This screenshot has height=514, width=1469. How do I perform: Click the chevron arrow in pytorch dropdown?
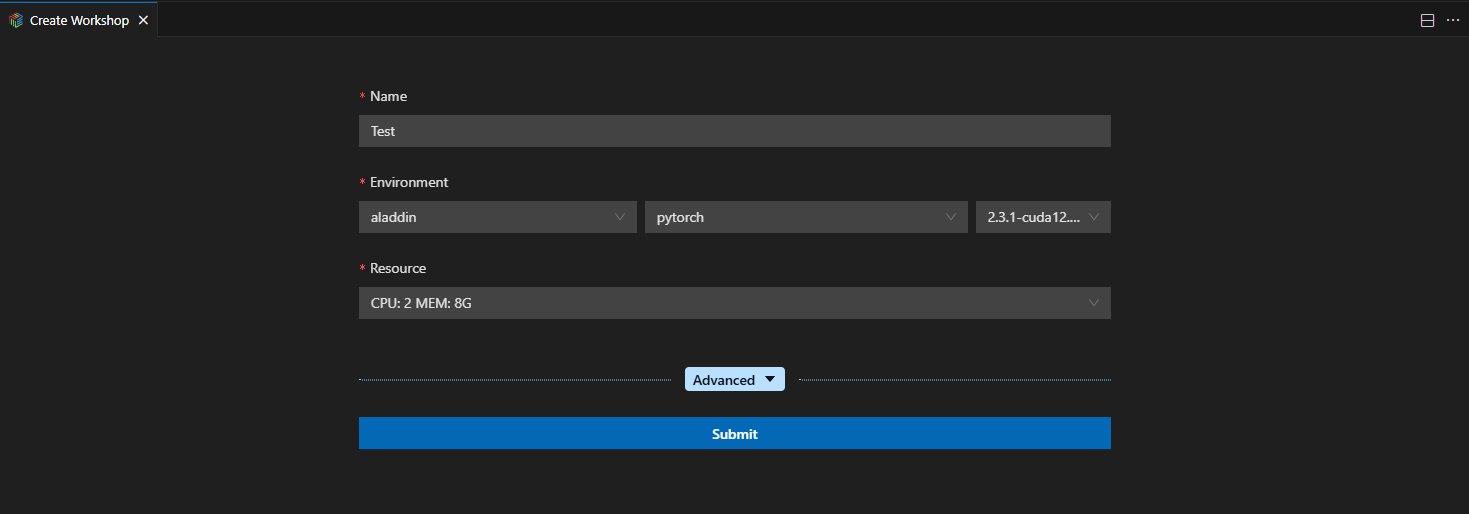coord(951,217)
